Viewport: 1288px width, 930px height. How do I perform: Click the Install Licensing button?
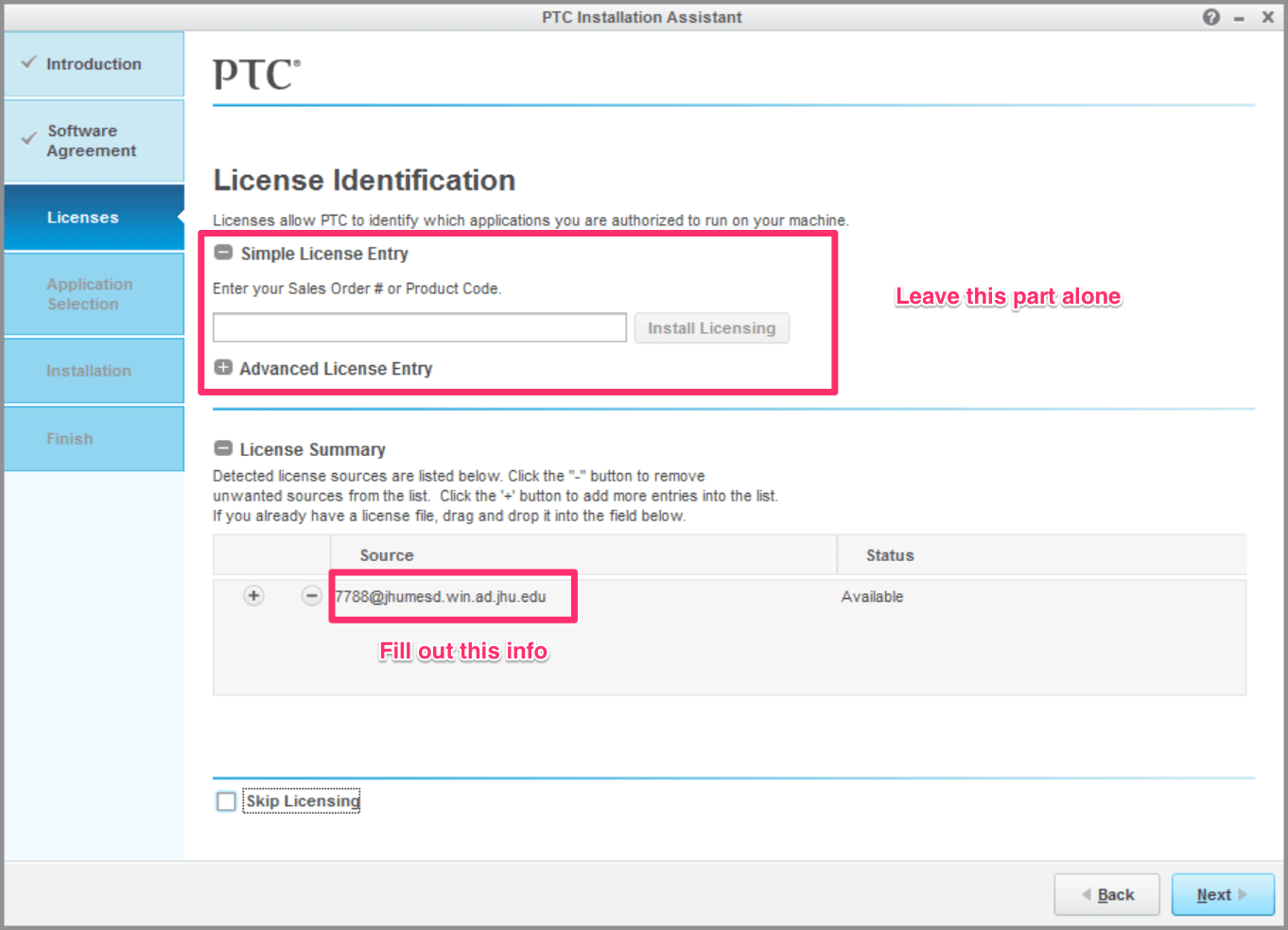pos(711,328)
